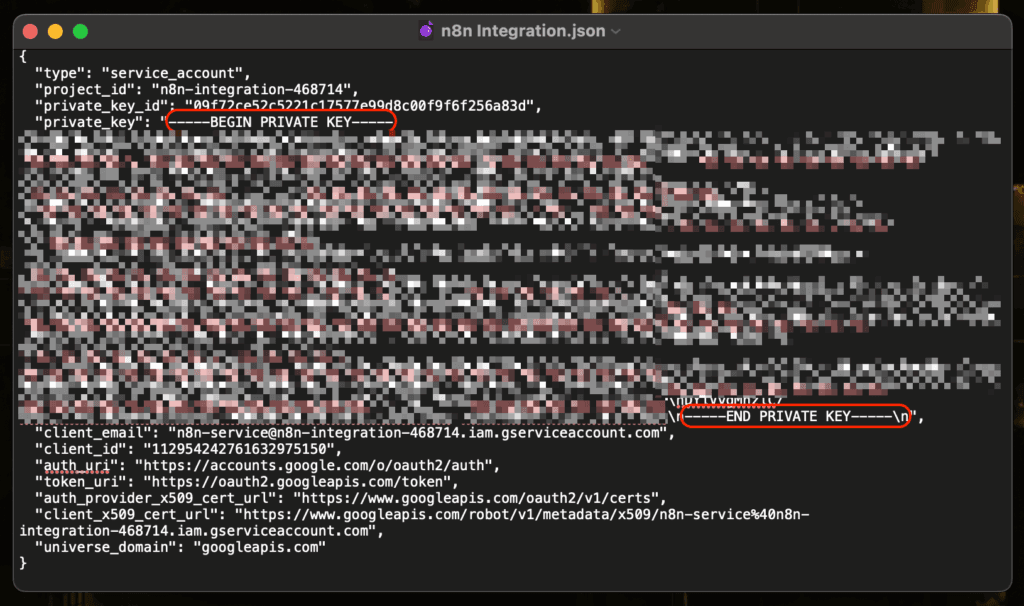Viewport: 1024px width, 606px height.
Task: Click the n8n Integration.json window title
Action: (x=523, y=31)
